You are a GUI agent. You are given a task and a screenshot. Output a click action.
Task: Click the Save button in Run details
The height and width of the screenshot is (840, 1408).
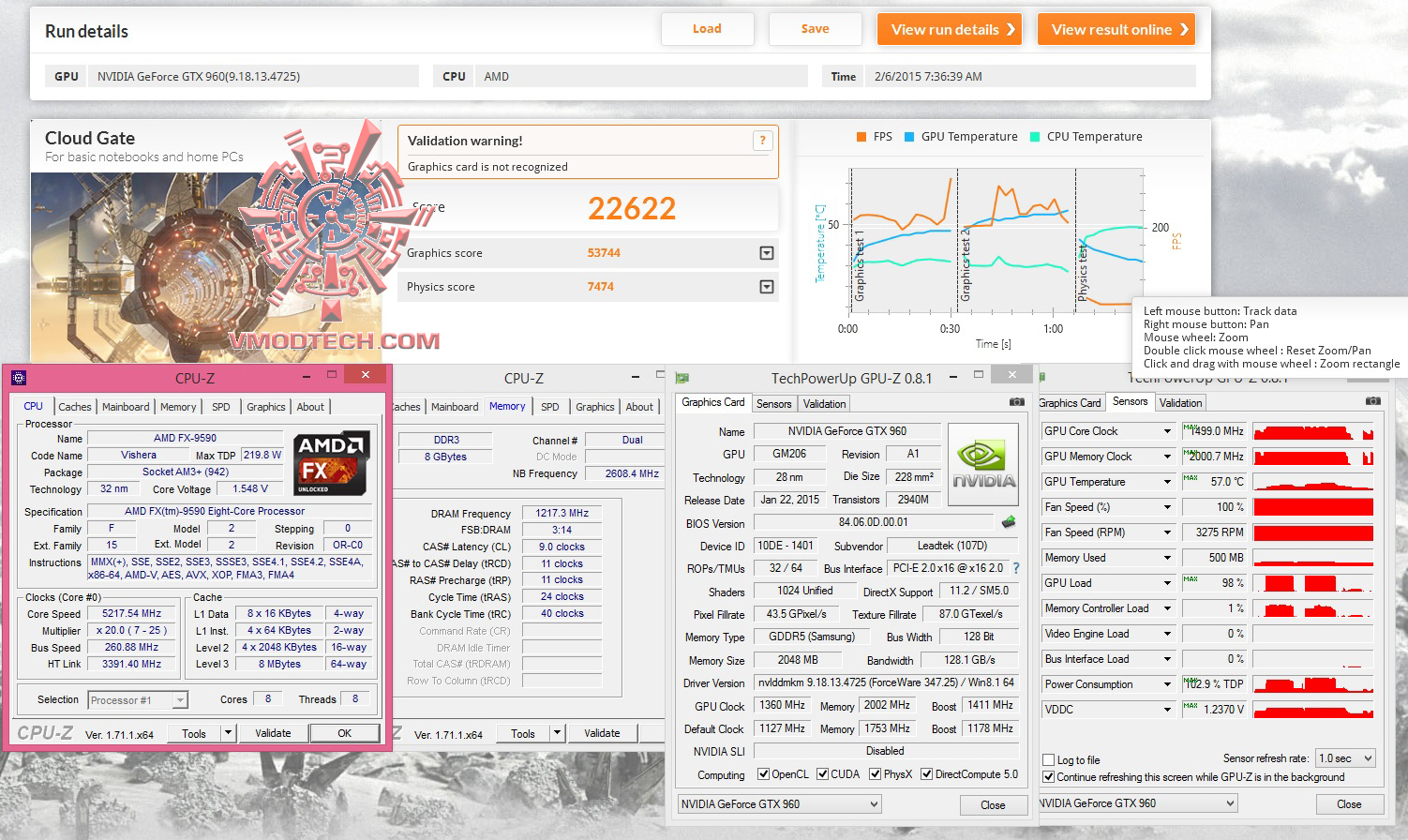[816, 29]
